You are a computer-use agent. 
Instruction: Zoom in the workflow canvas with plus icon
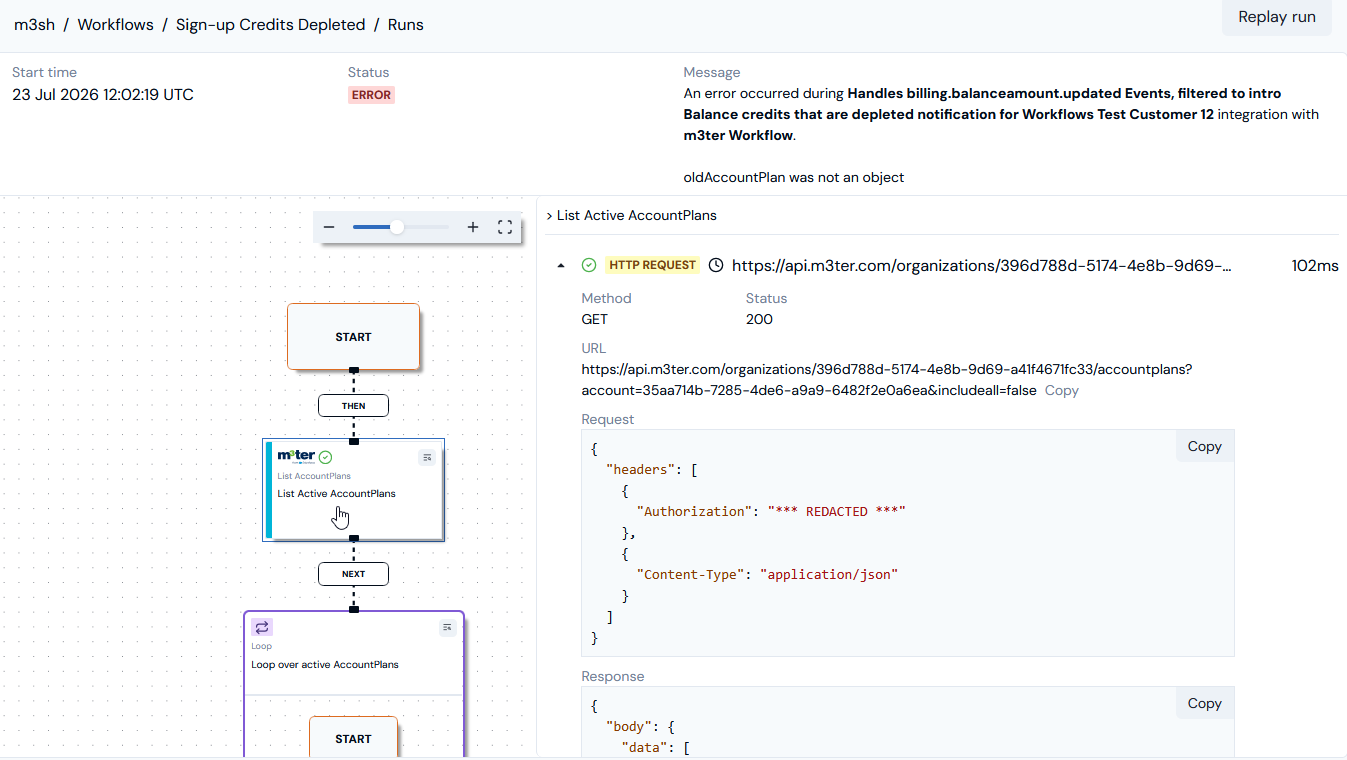[473, 227]
